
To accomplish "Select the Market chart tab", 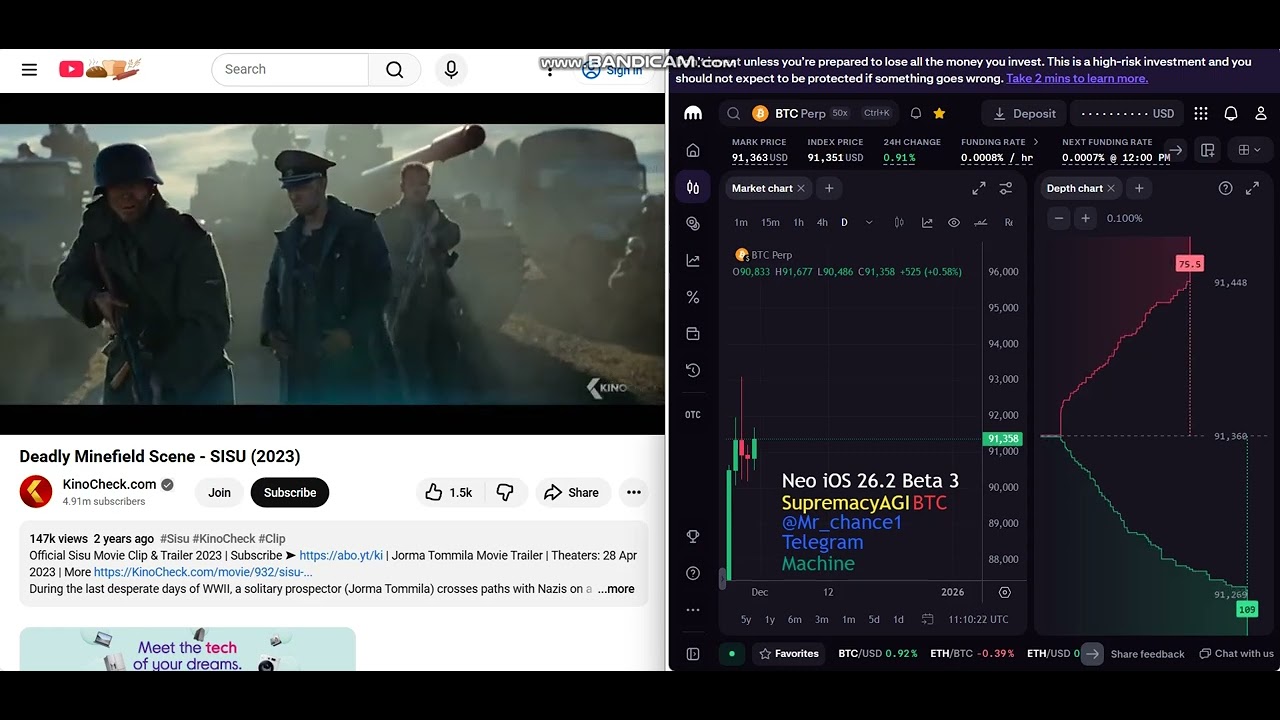I will pos(762,188).
